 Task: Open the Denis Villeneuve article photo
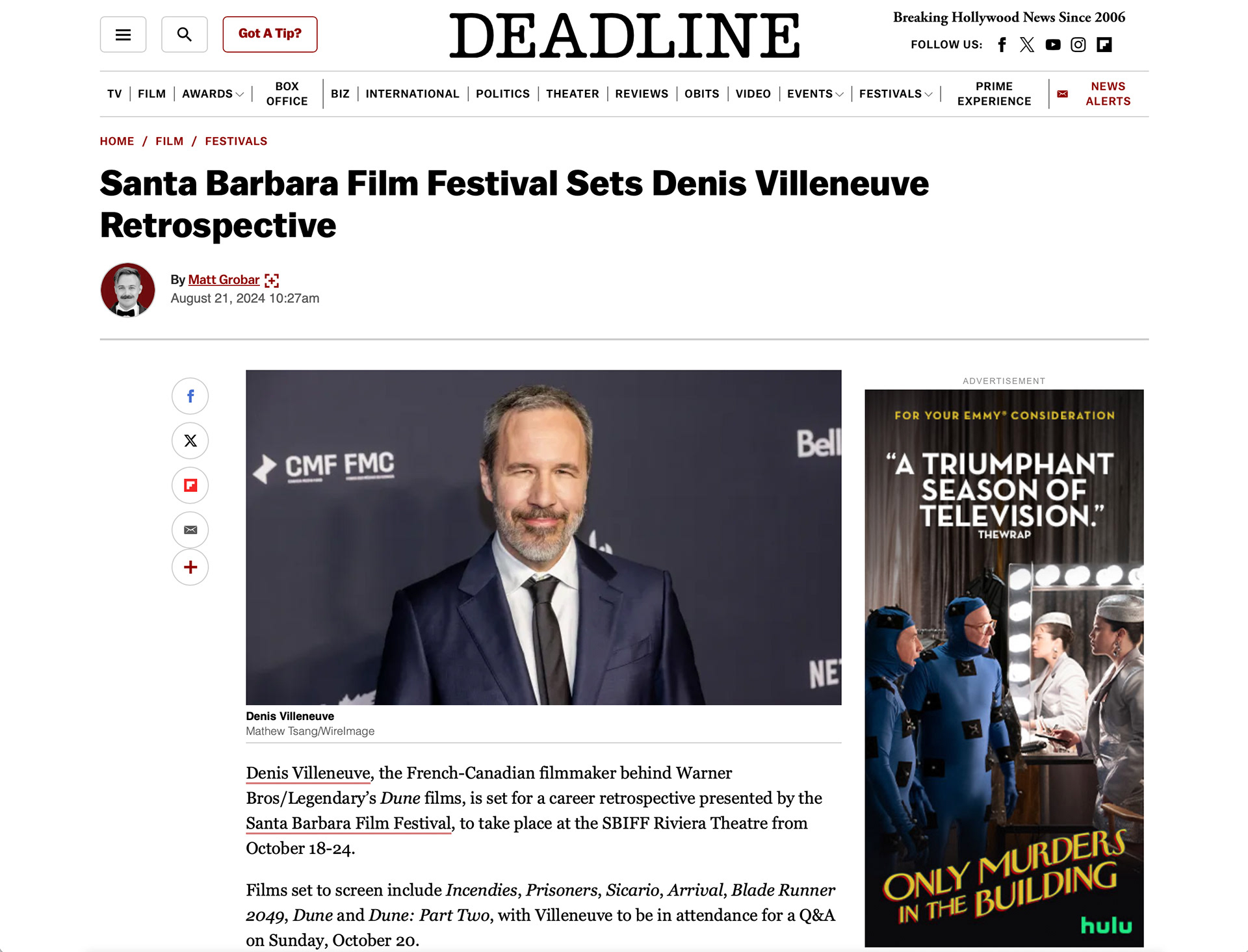543,537
